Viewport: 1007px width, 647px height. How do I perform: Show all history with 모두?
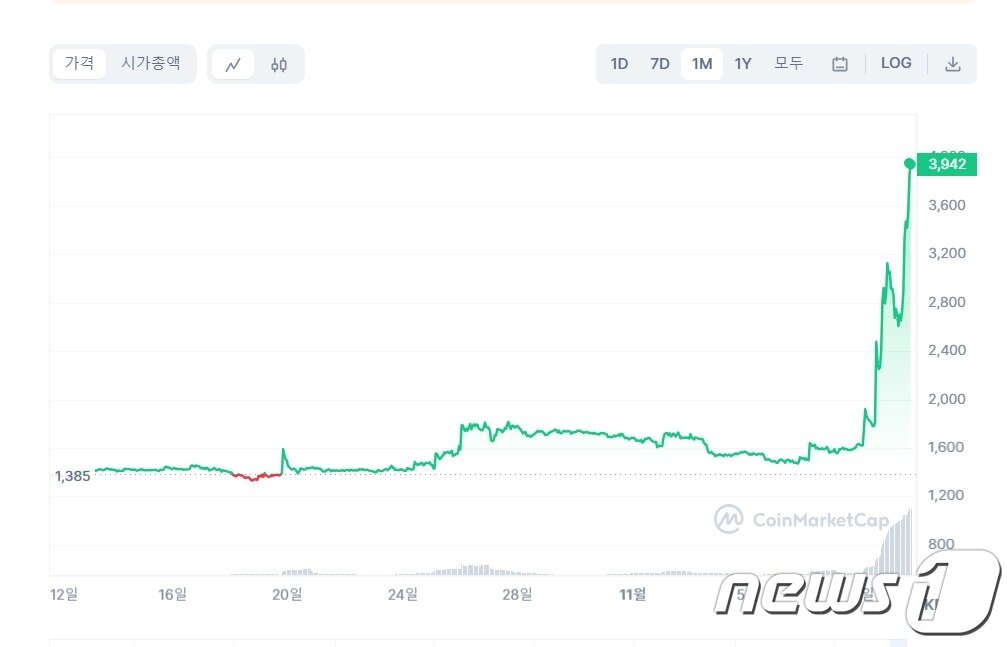coord(788,63)
